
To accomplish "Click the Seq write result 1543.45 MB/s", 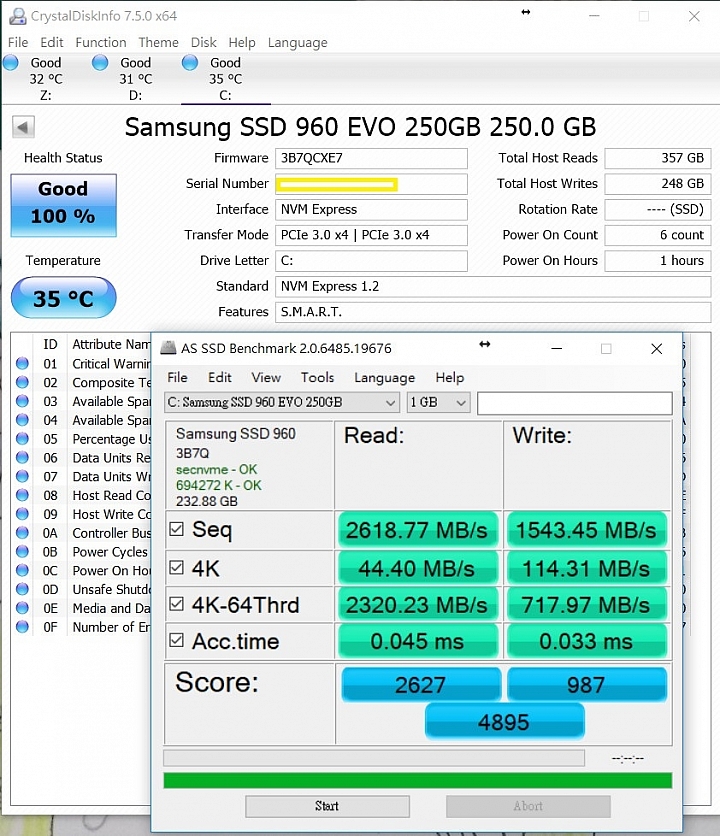I will point(586,530).
